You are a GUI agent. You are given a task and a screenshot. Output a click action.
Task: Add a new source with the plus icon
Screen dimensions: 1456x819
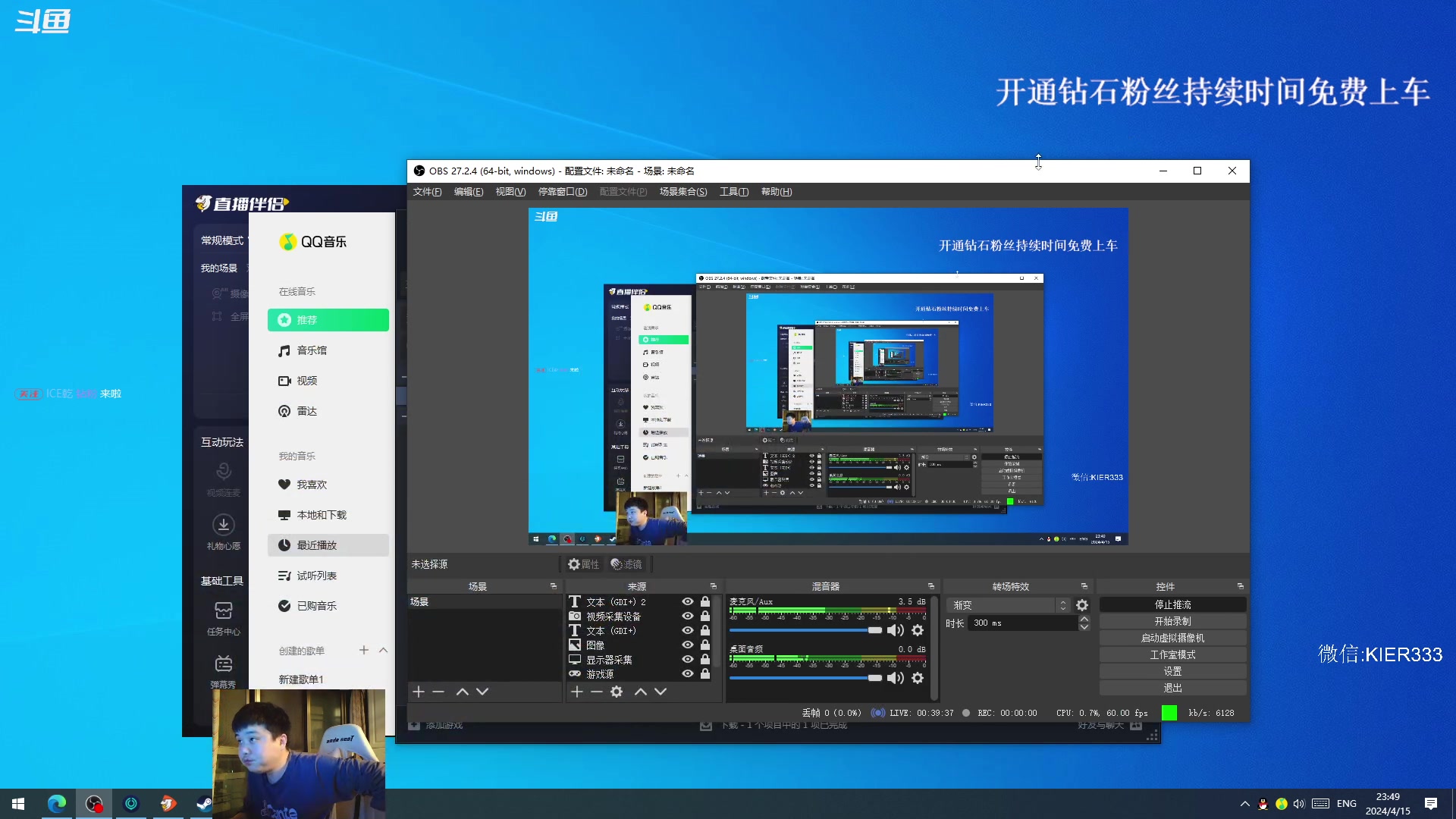click(576, 692)
